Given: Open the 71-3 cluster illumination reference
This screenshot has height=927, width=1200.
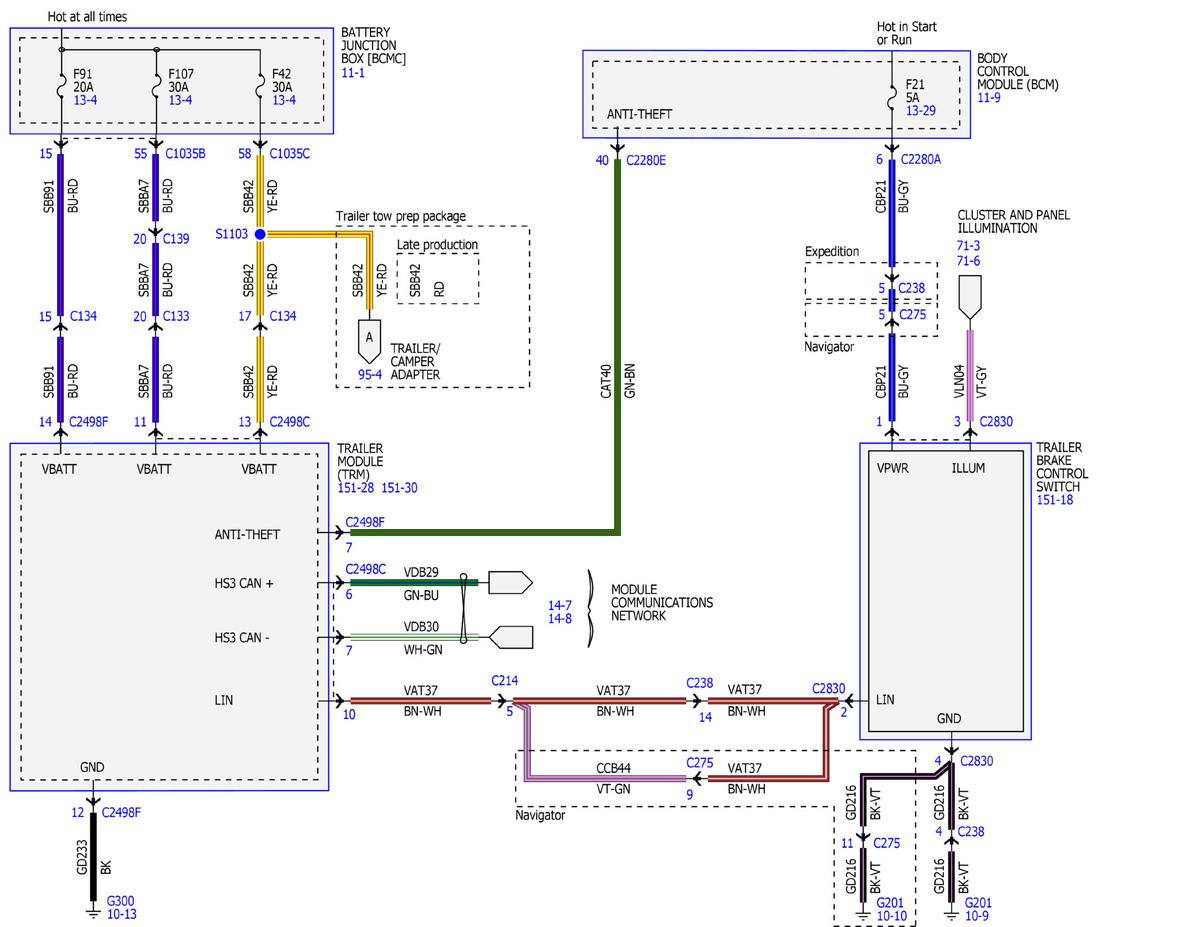Looking at the screenshot, I should point(970,245).
